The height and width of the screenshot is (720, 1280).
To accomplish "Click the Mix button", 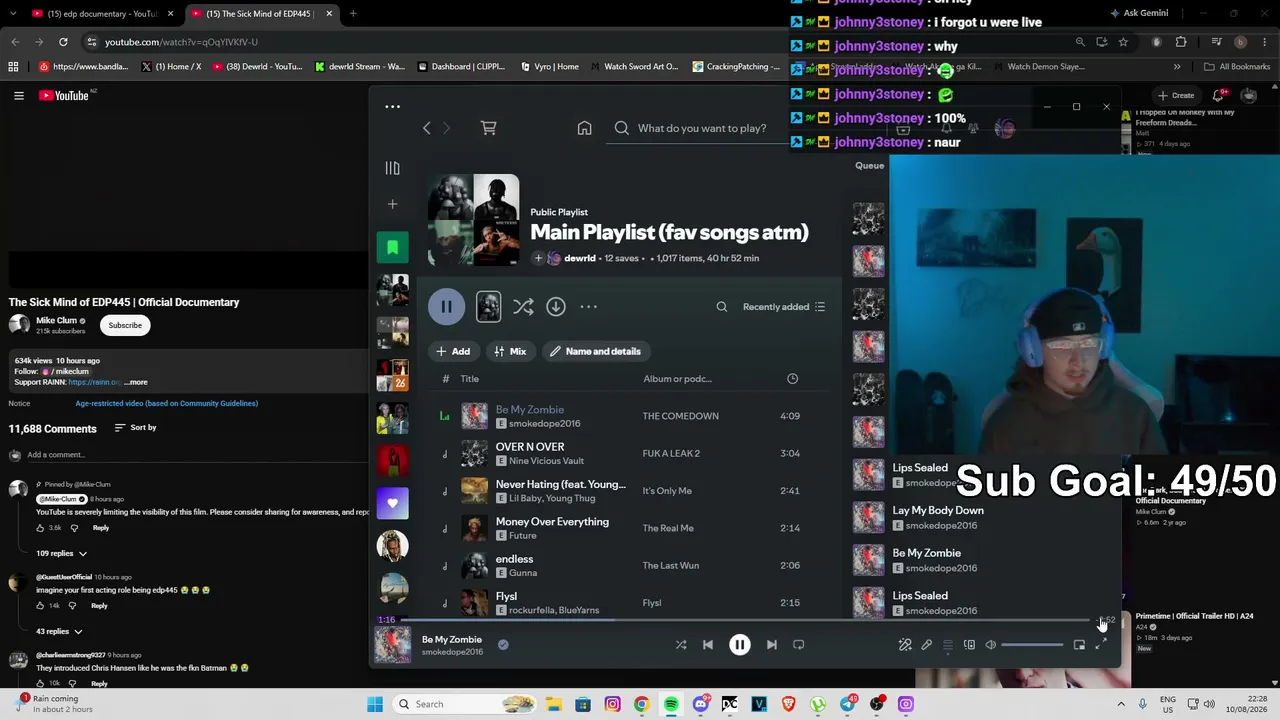I will point(510,351).
